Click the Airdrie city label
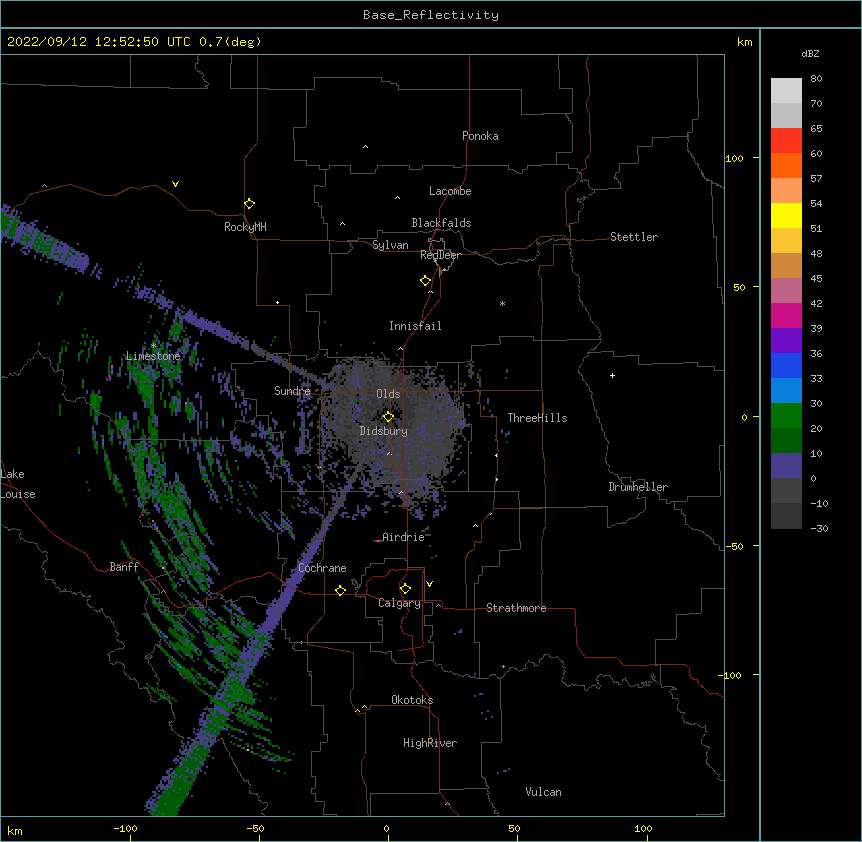862x842 pixels. [x=404, y=537]
